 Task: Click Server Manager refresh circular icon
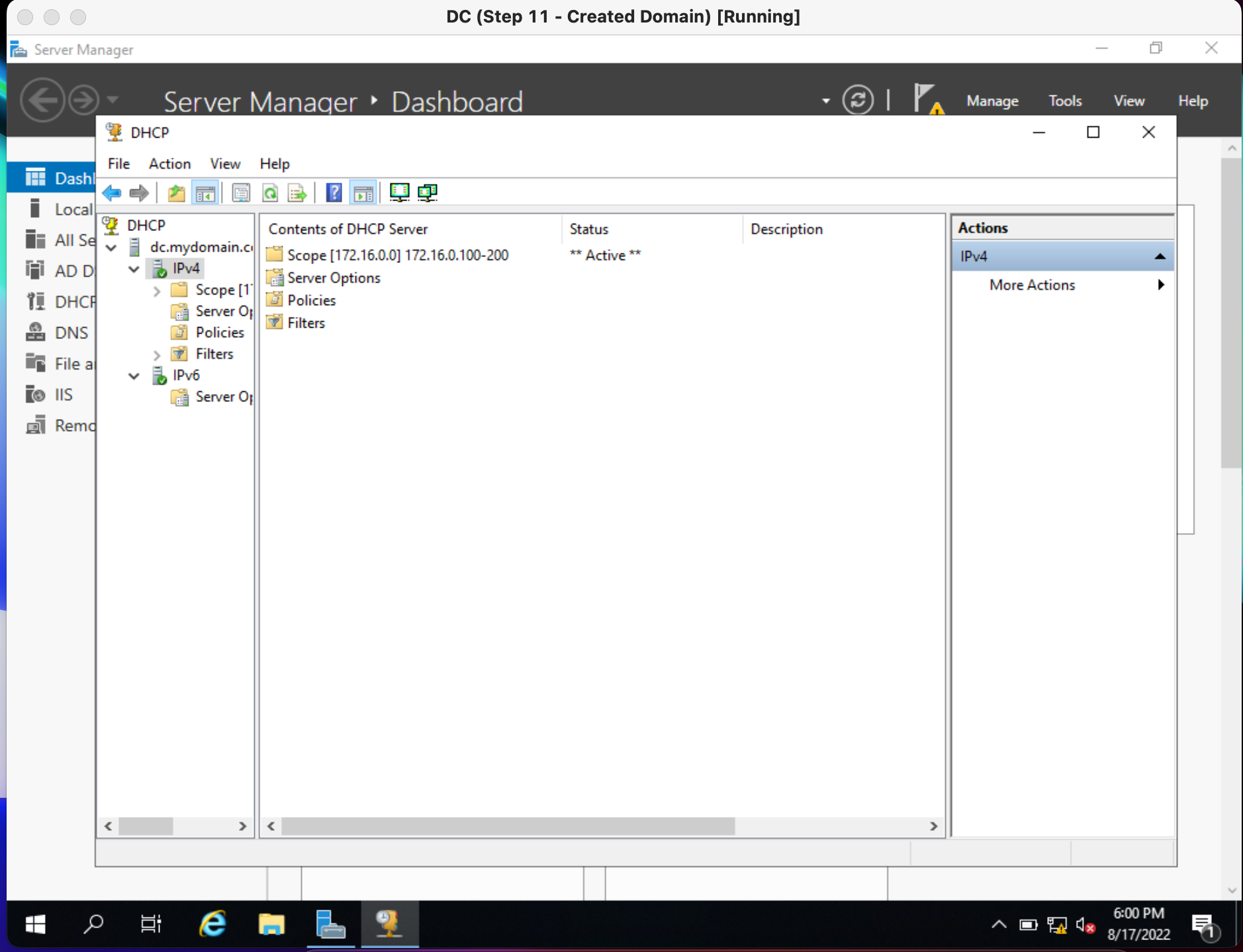858,101
